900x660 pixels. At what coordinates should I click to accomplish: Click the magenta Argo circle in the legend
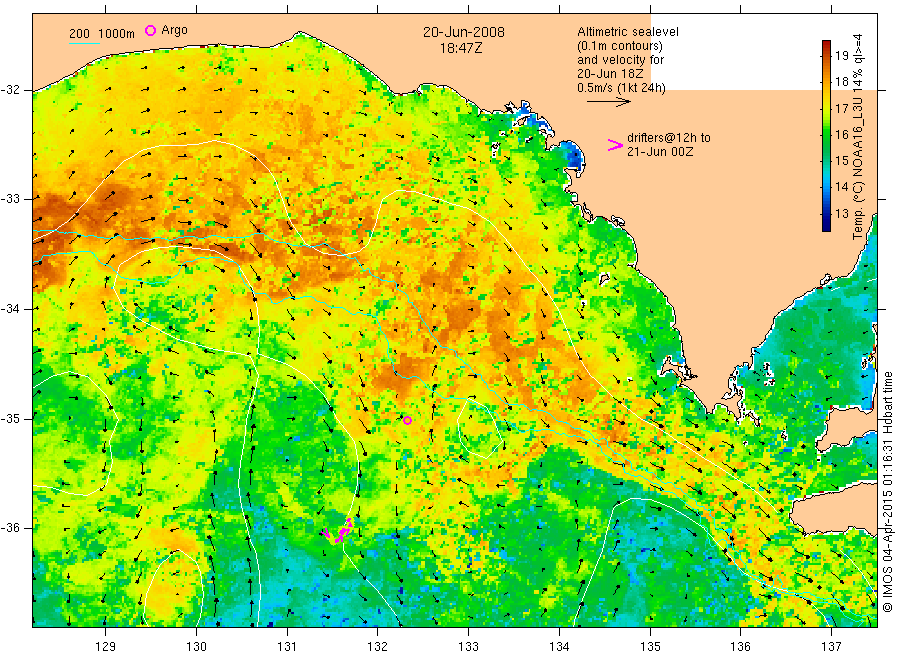150,30
